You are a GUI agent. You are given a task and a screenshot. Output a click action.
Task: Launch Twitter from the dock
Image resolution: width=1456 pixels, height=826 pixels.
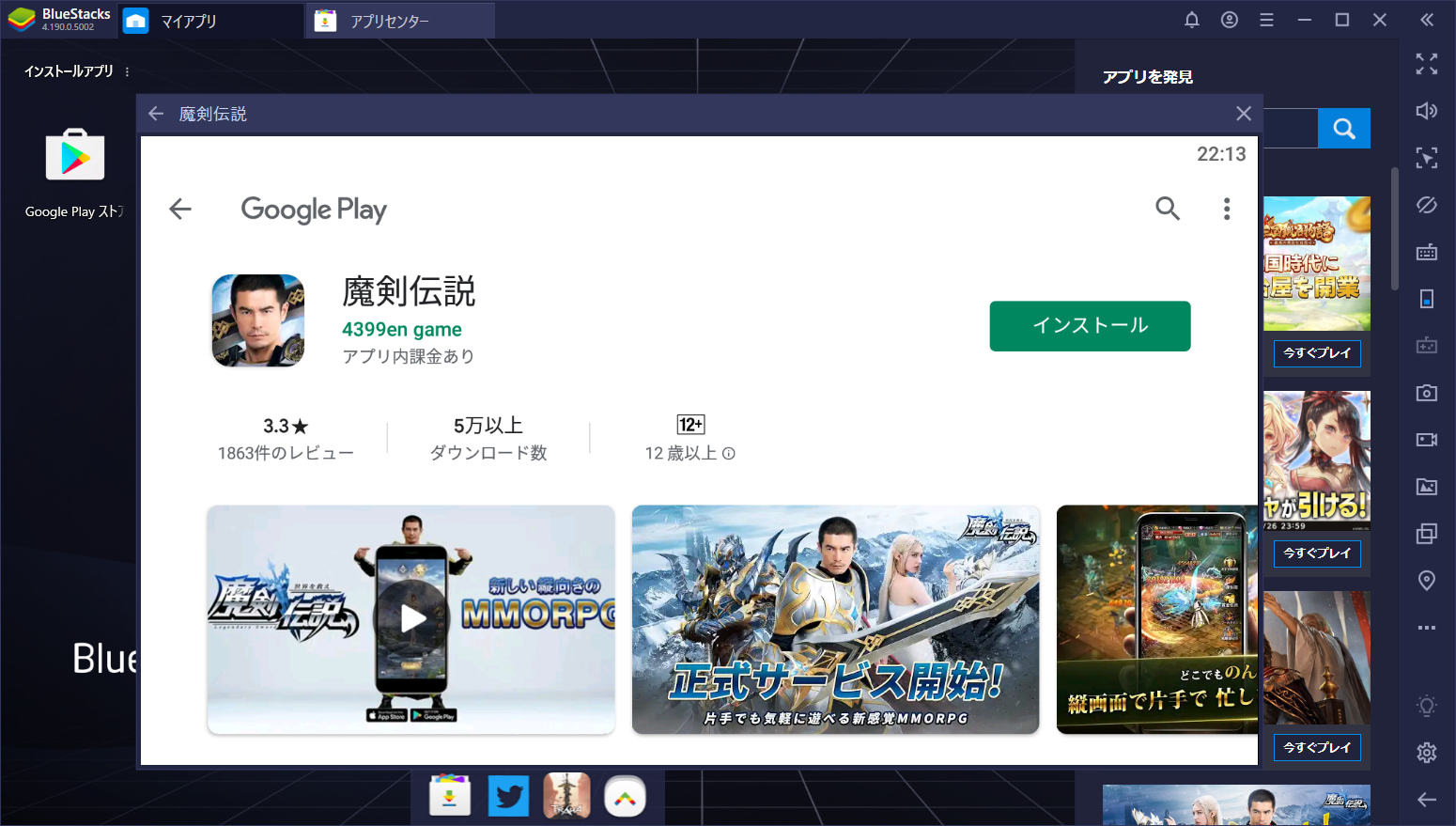pyautogui.click(x=508, y=796)
